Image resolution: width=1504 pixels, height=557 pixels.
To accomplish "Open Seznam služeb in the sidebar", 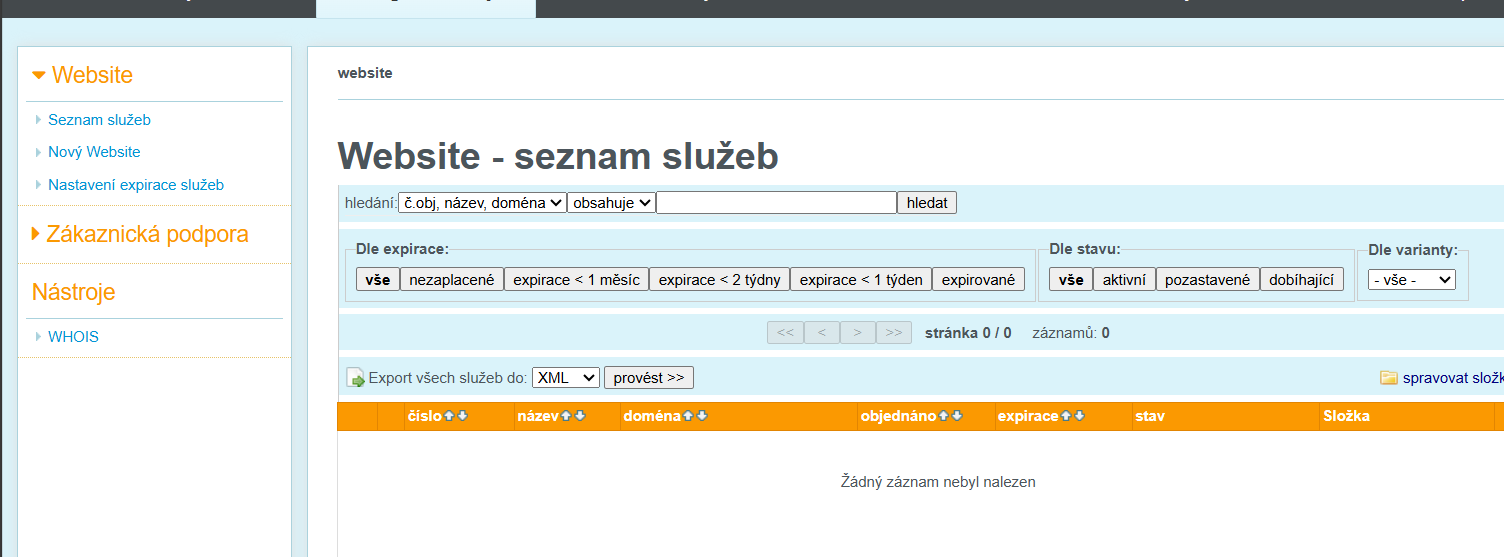I will coord(99,120).
